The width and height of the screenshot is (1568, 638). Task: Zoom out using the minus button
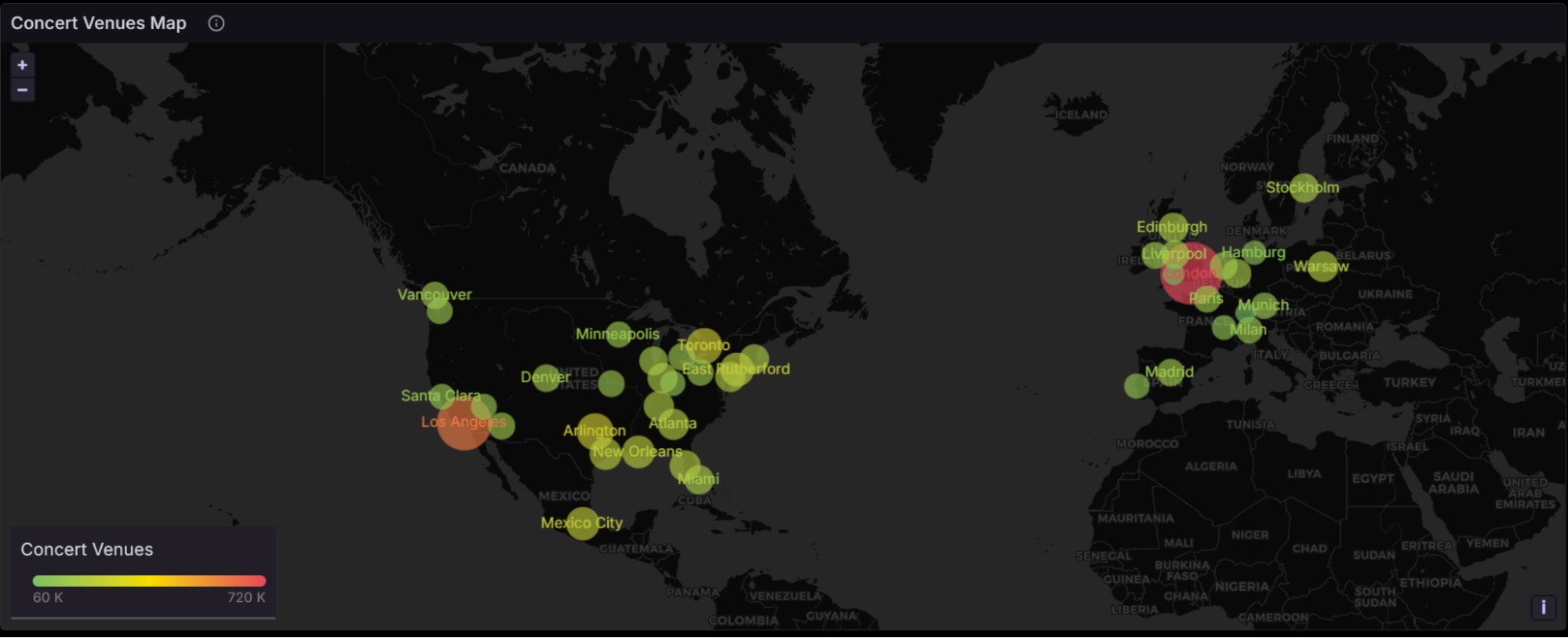tap(22, 90)
